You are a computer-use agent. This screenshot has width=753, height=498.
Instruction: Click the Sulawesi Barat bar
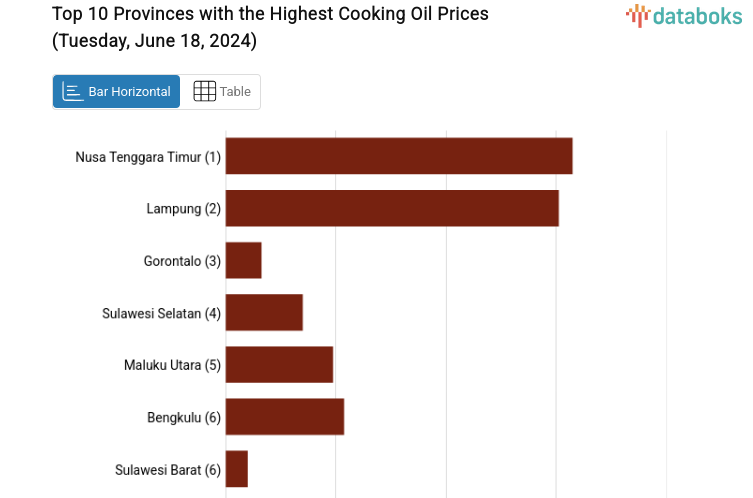237,469
